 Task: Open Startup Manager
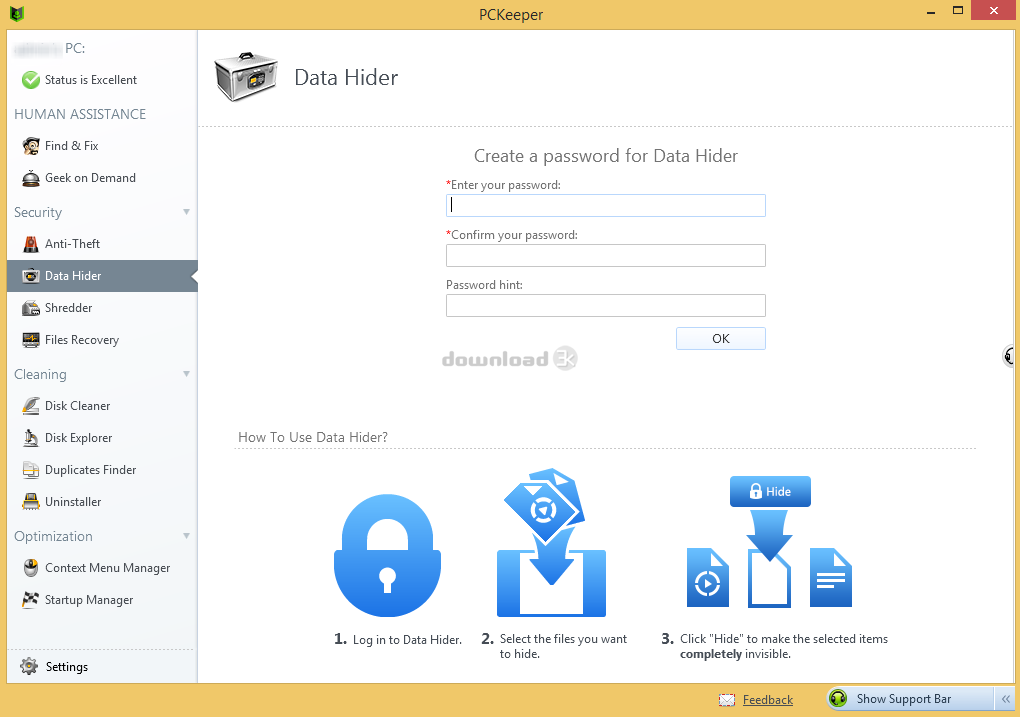[102, 600]
